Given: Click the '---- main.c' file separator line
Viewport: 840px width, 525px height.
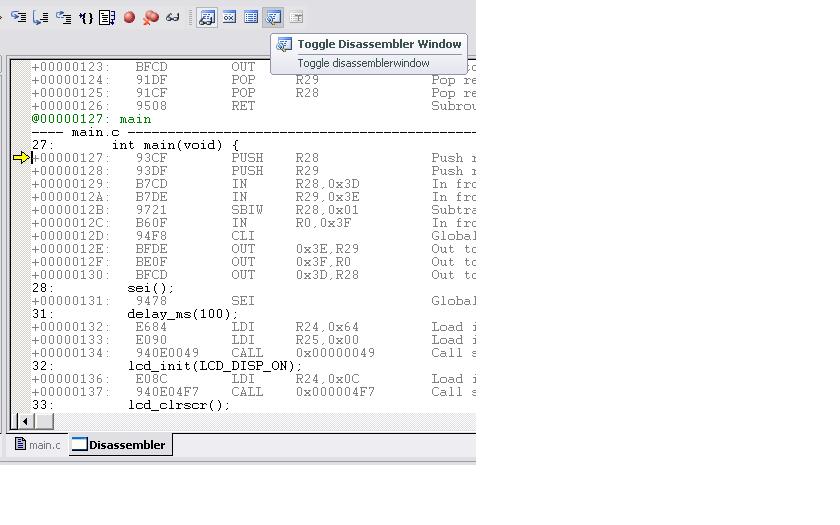Looking at the screenshot, I should tap(253, 132).
